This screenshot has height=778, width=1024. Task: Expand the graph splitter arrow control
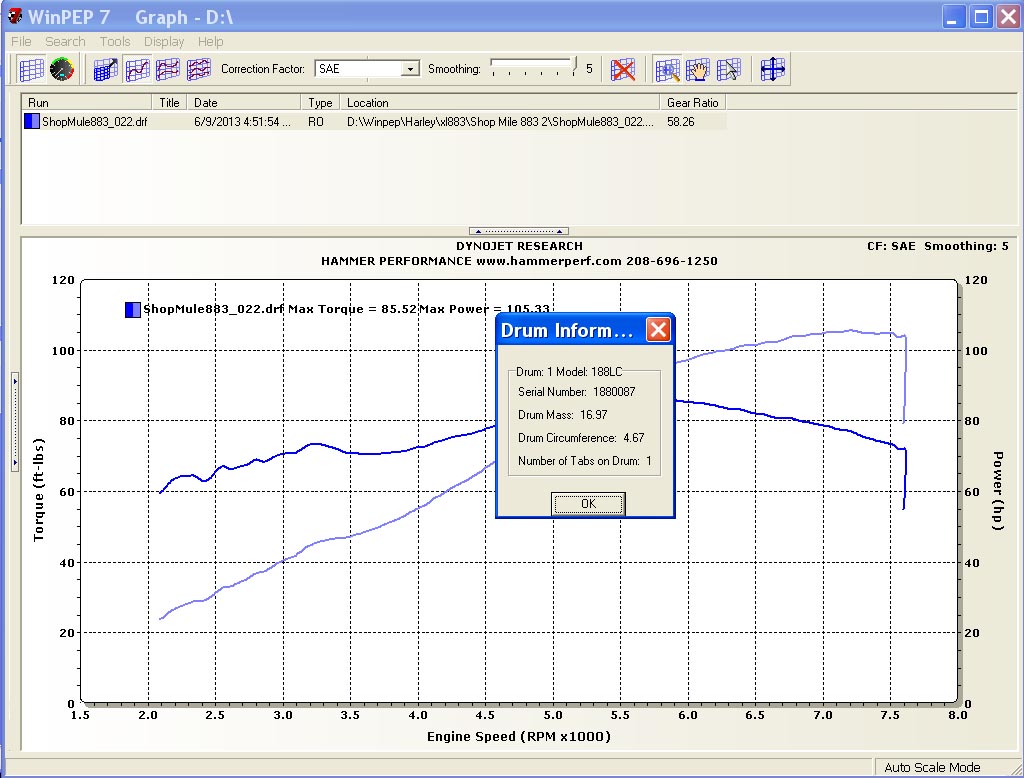click(x=517, y=230)
